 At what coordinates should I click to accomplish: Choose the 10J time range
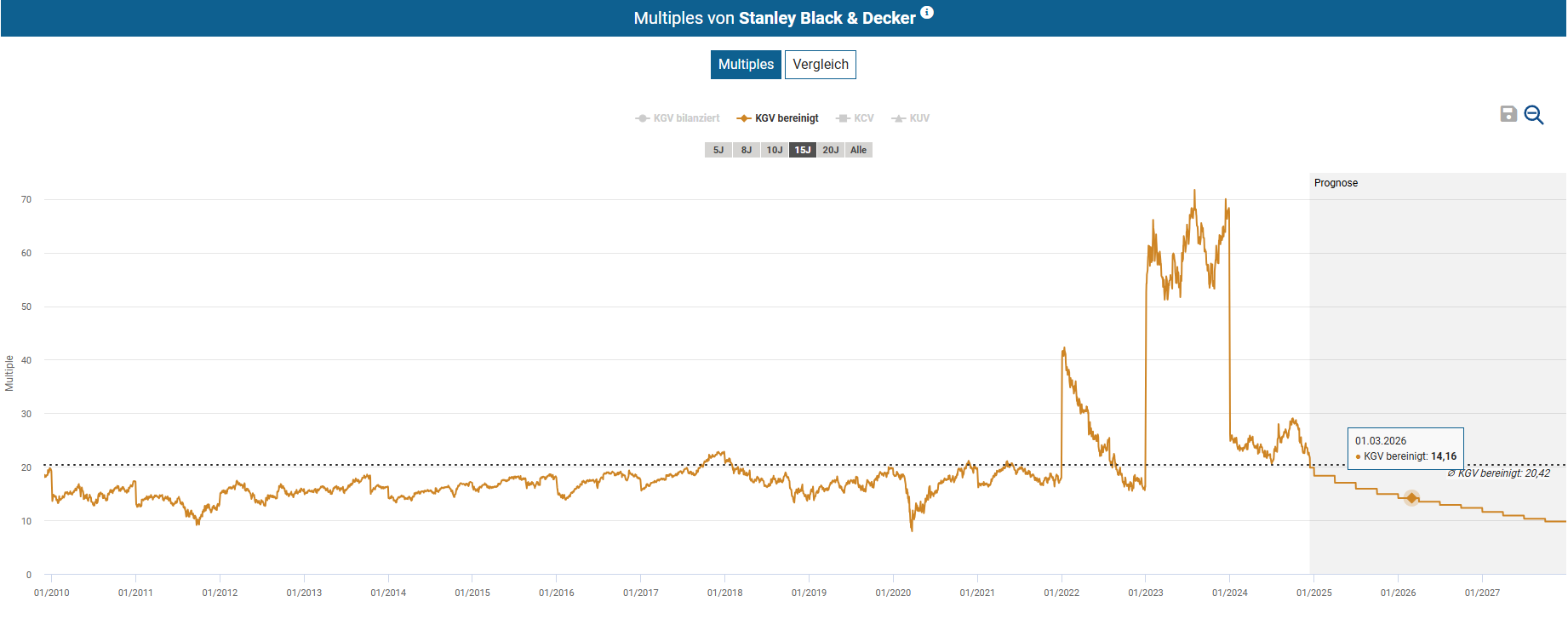[775, 150]
